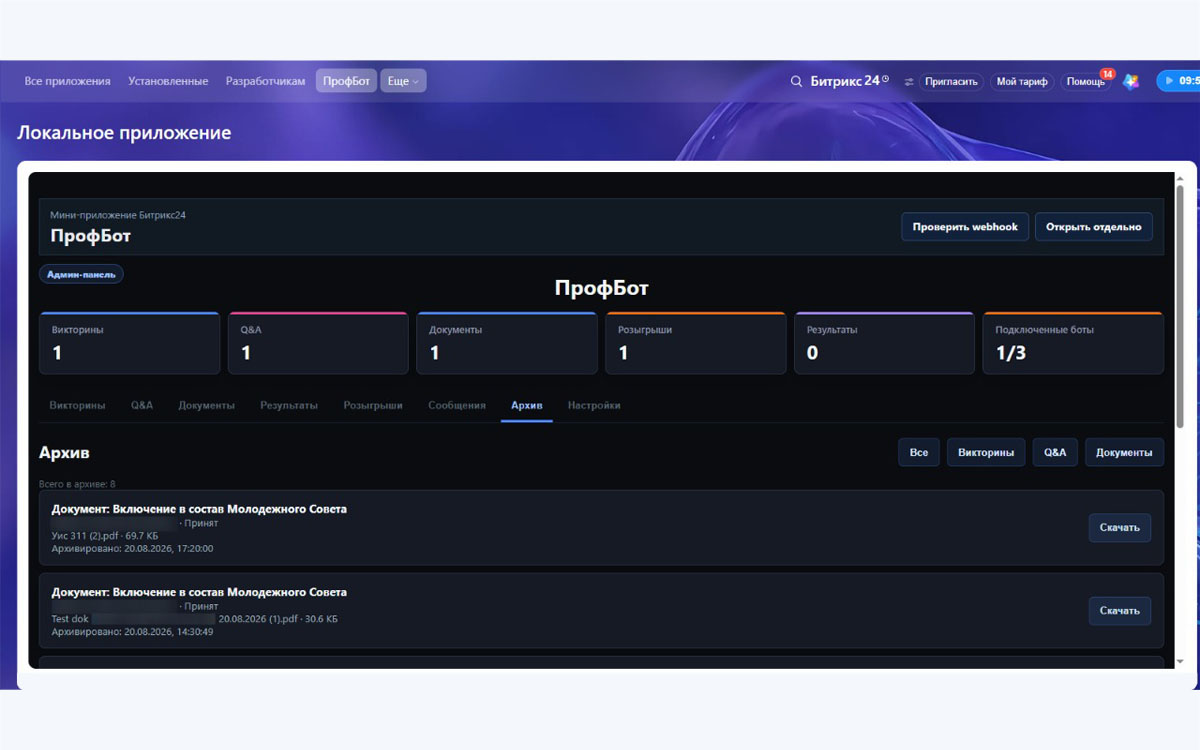Switch to the Розыгрыши tab
This screenshot has width=1200, height=750.
tap(373, 405)
